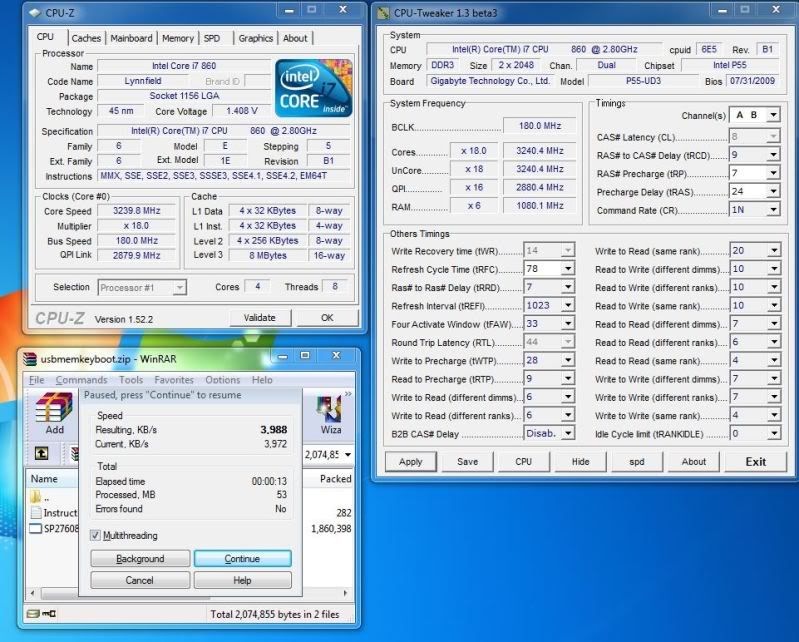Viewport: 799px width, 642px height.
Task: Switch to the Graphics tab in CPU-Z
Action: [x=255, y=38]
